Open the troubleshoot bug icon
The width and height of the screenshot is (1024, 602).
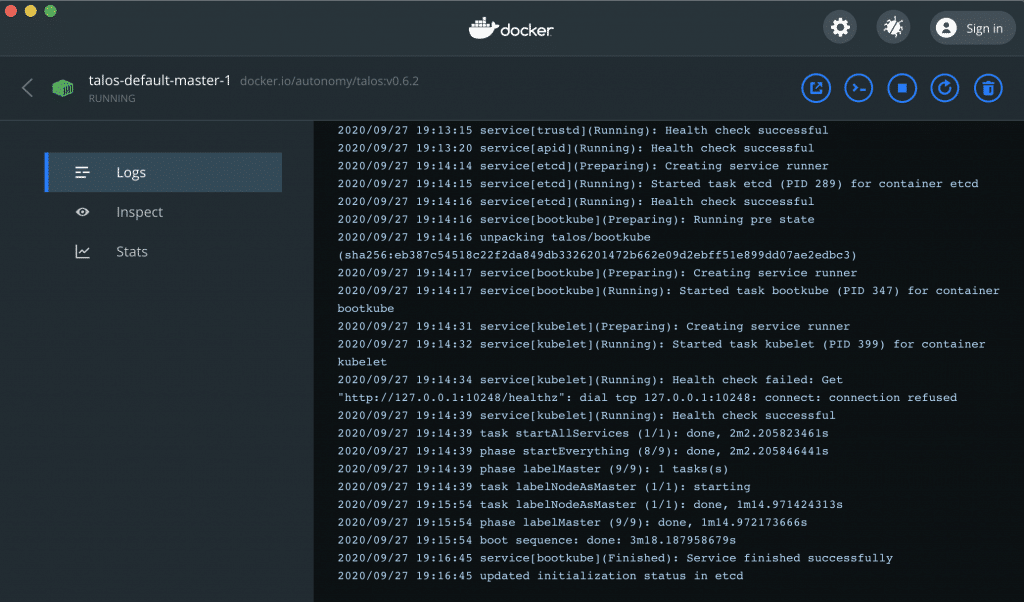(893, 27)
